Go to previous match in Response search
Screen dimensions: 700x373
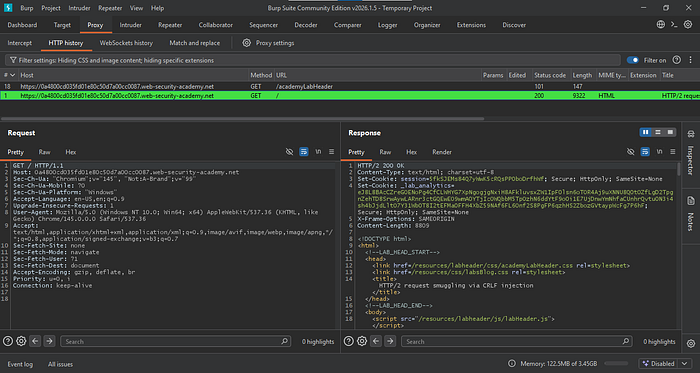click(376, 341)
